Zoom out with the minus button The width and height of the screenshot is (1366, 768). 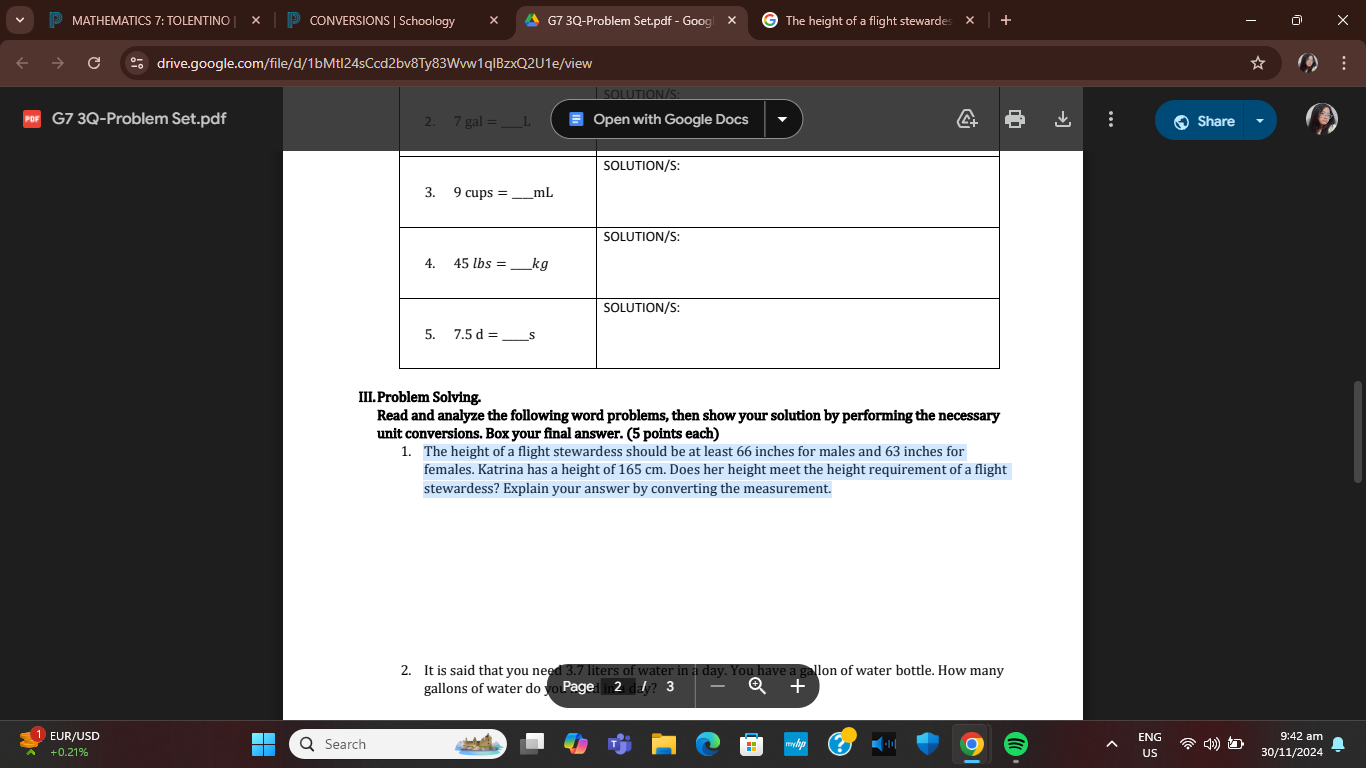tap(717, 686)
